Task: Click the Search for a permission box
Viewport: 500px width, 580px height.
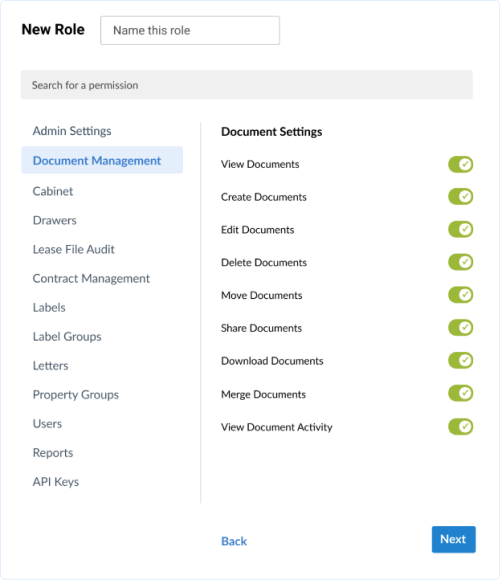Action: 247,85
